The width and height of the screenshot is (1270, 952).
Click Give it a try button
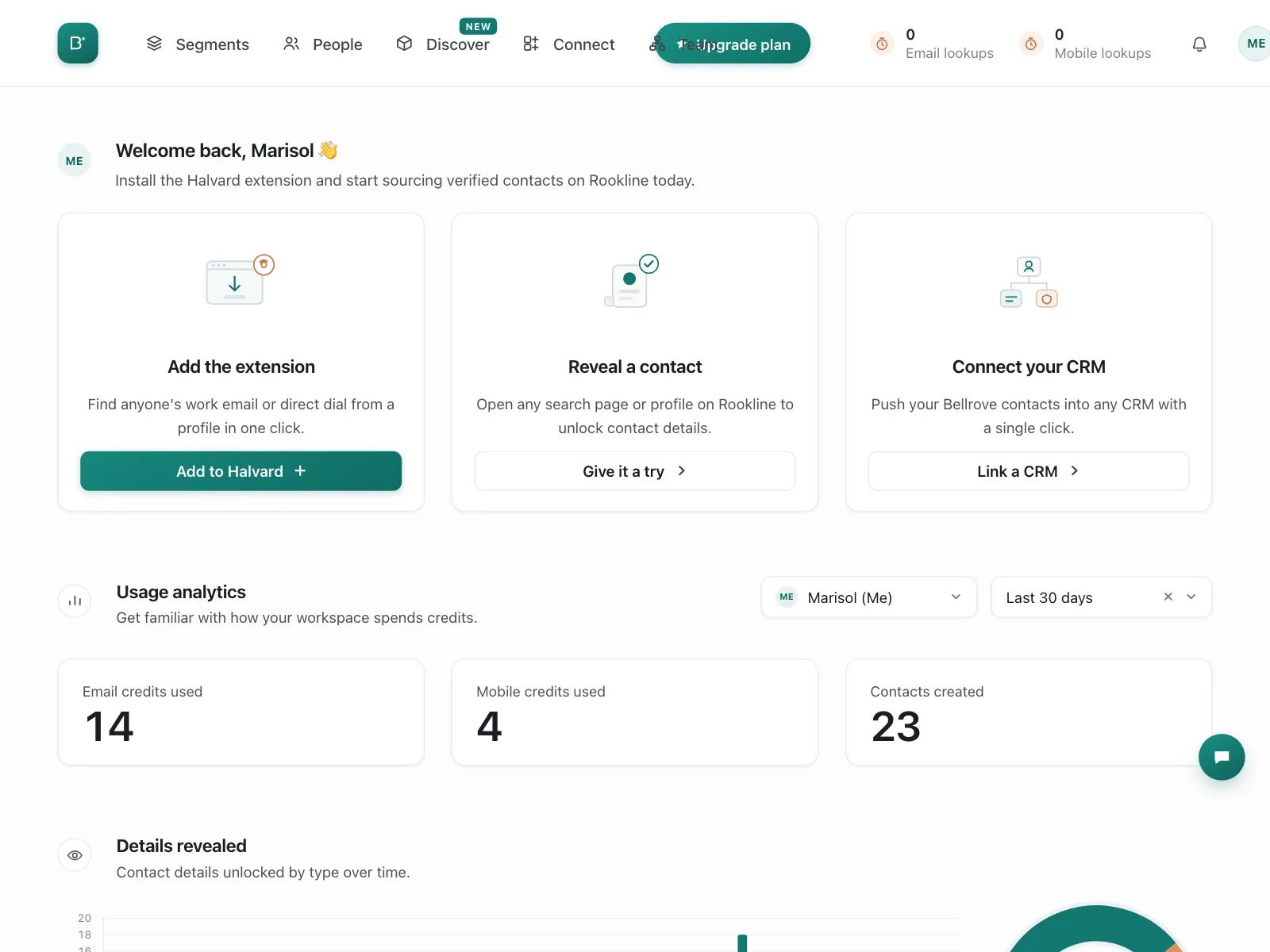[635, 471]
